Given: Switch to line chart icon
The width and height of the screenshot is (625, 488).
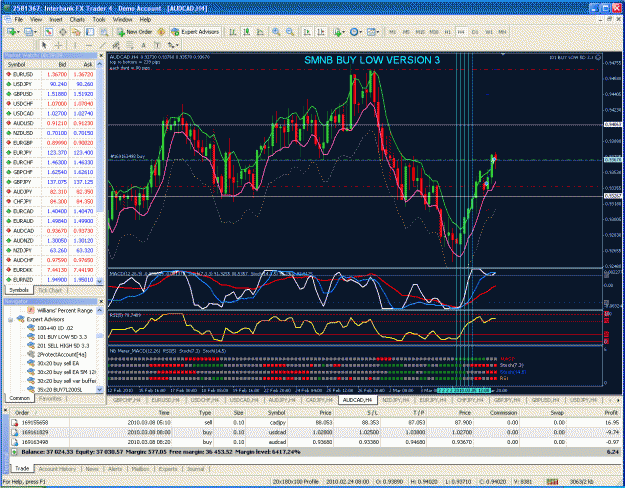Looking at the screenshot, I should click(x=260, y=32).
